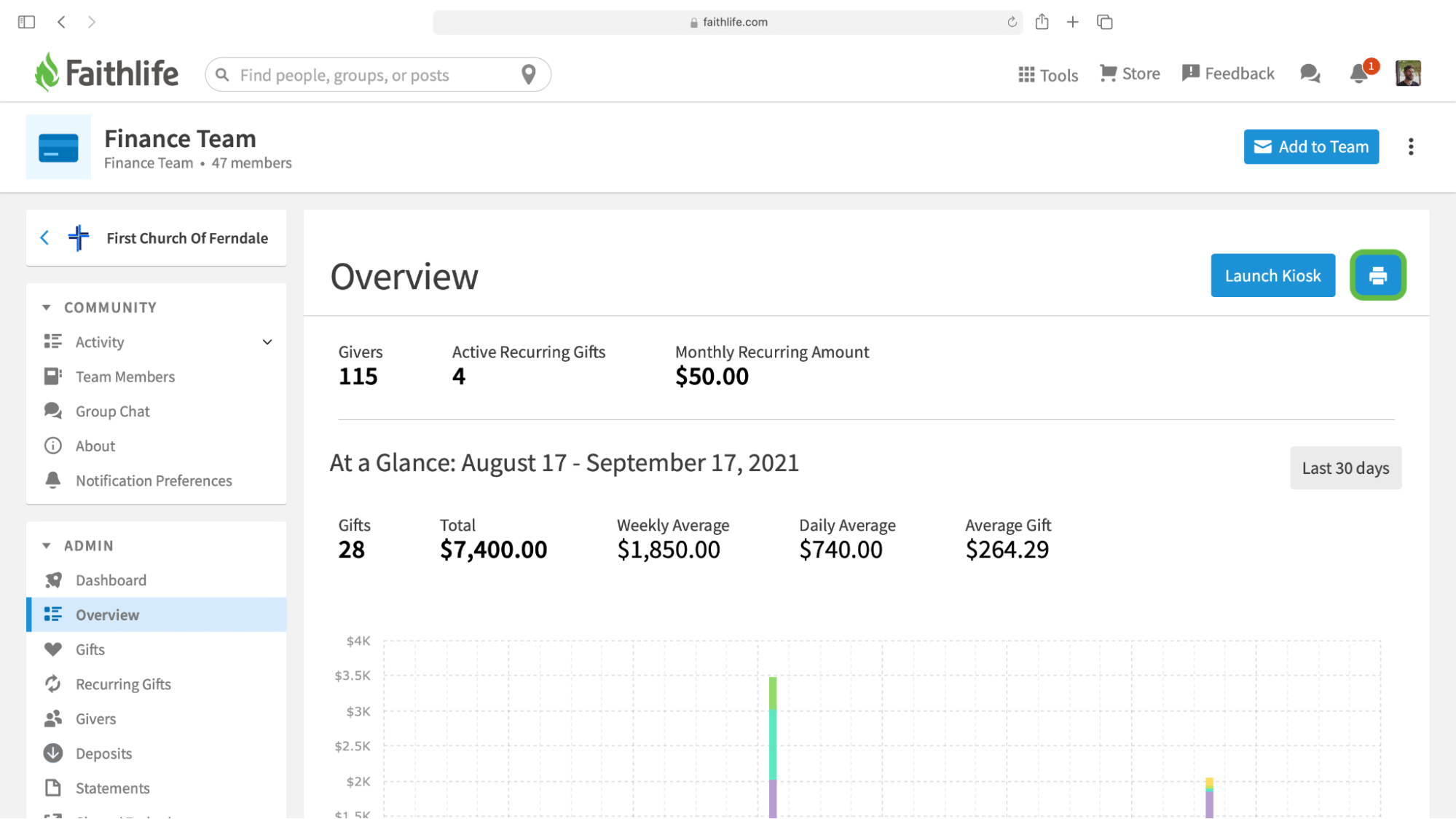Click the Finance Team title
This screenshot has height=819, width=1456.
coord(180,138)
